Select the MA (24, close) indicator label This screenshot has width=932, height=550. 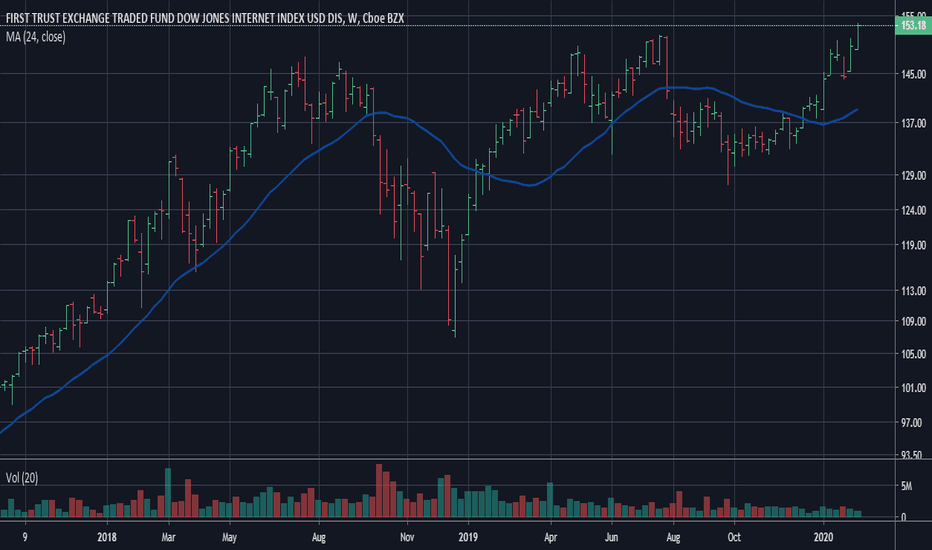36,37
